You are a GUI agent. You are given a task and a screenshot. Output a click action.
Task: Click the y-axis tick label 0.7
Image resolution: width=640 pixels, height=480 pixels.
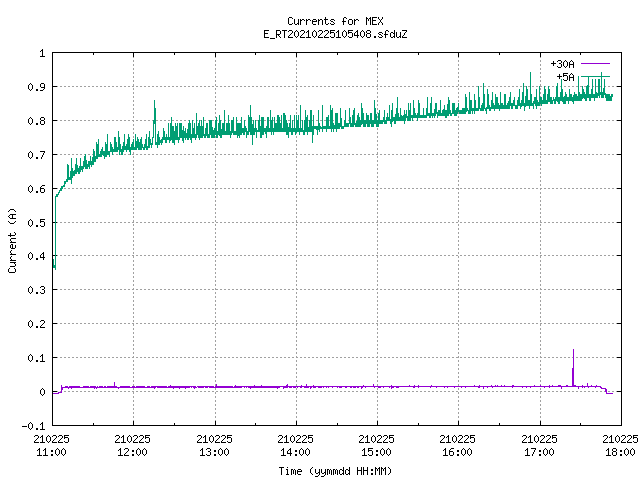(36, 155)
